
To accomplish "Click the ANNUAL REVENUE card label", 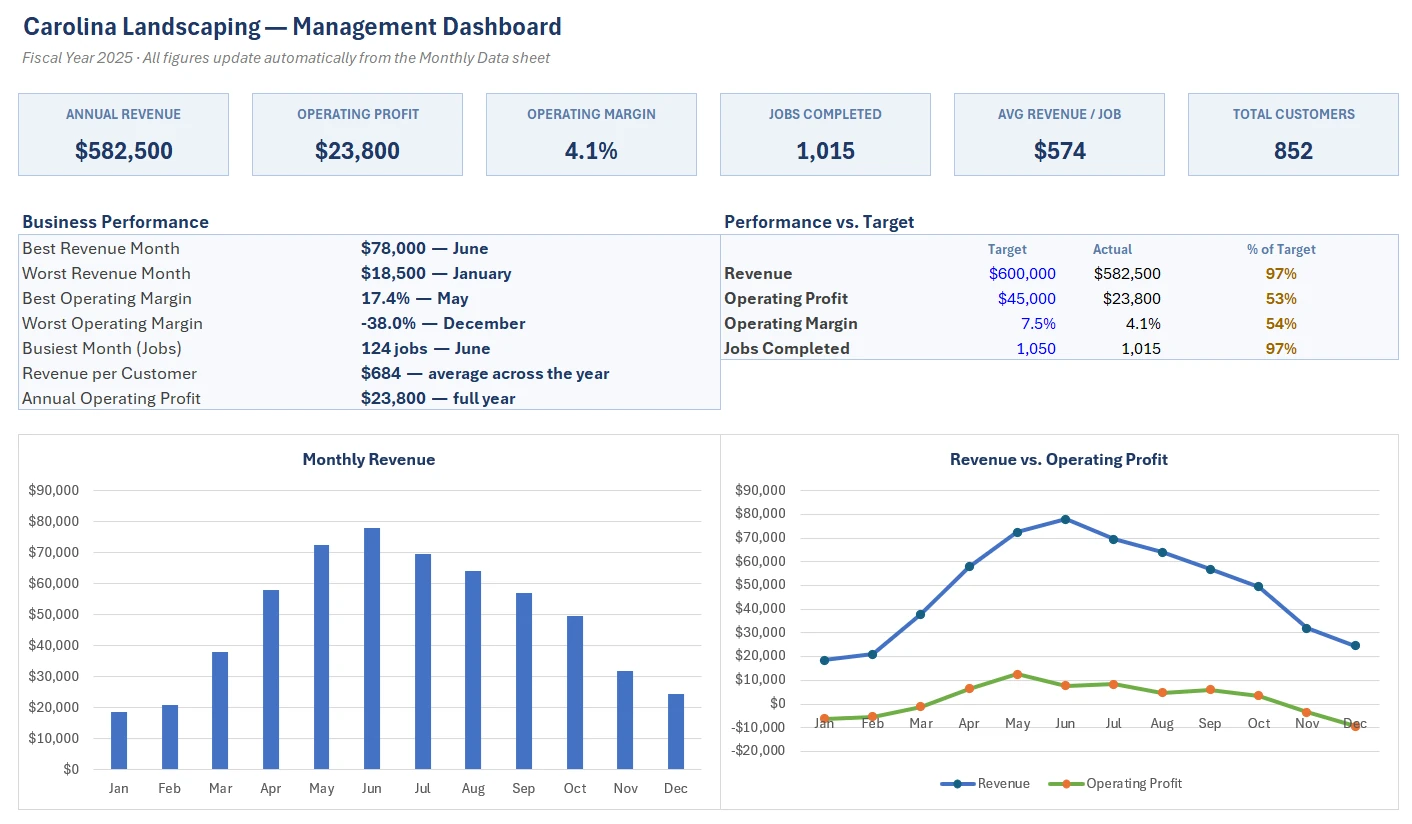I will click(x=124, y=114).
